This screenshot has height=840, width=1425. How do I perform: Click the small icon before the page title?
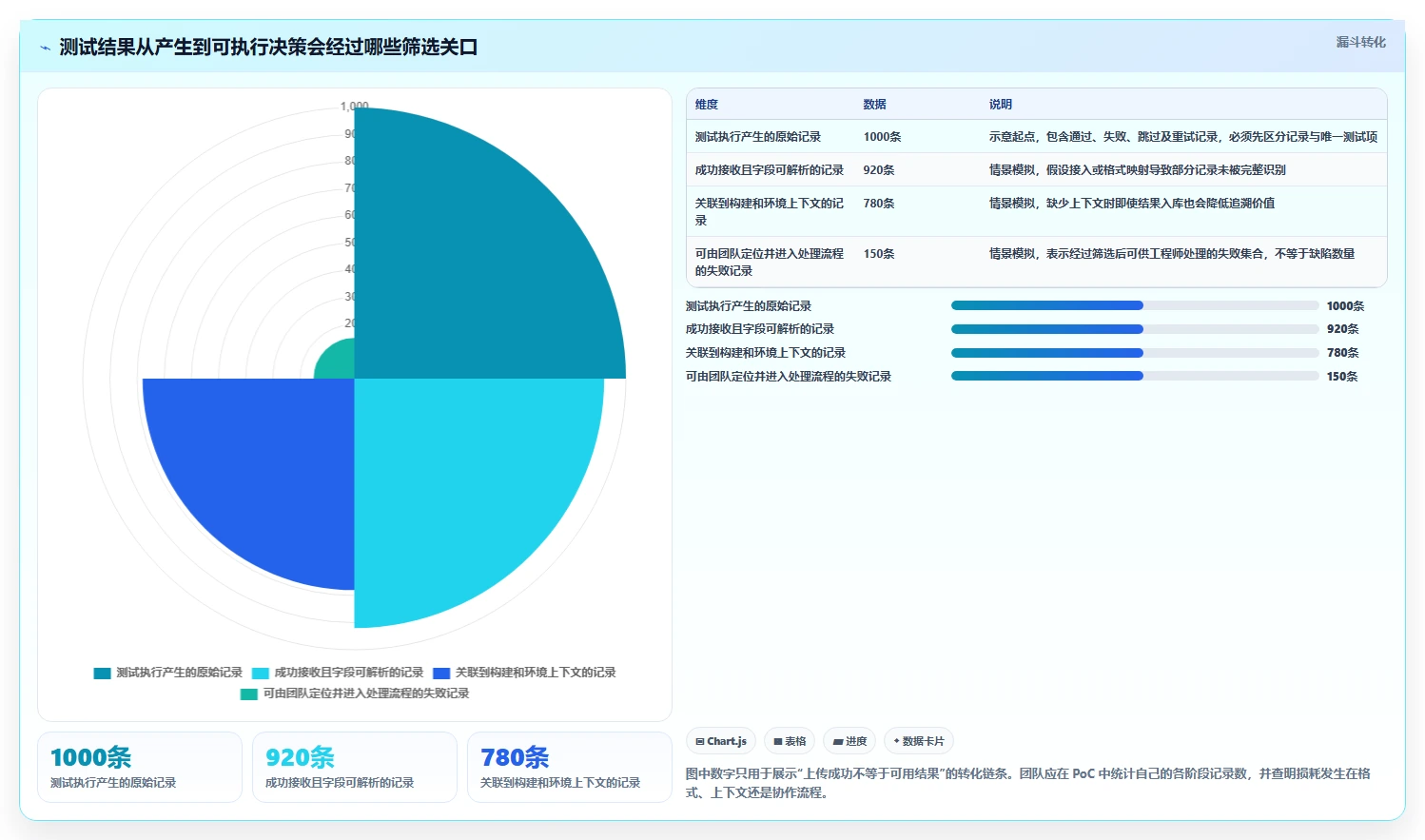click(45, 48)
